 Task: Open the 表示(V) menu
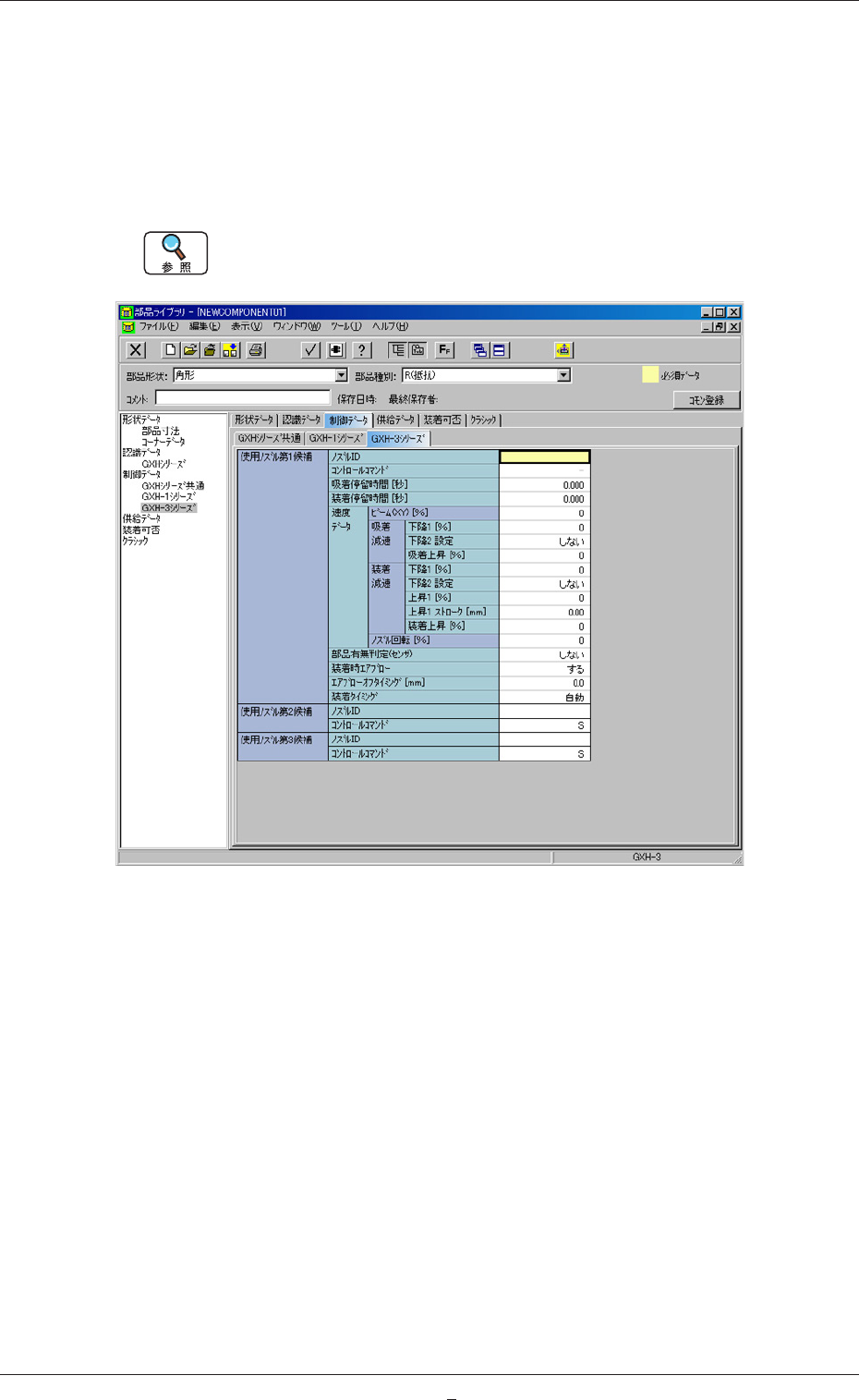tap(246, 326)
